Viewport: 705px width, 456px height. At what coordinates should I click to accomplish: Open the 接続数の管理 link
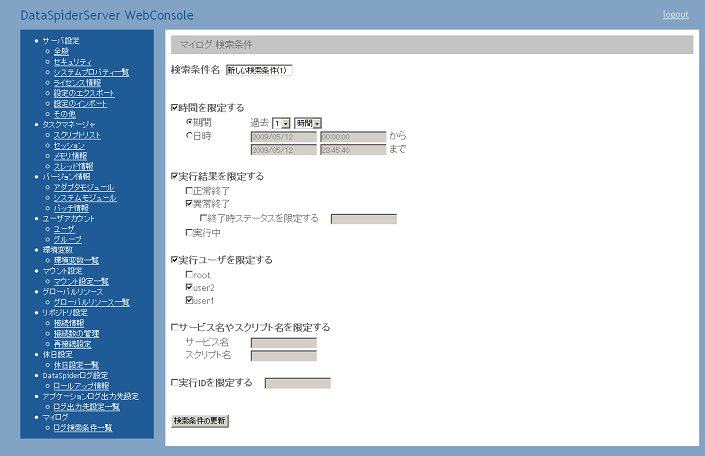[76, 333]
